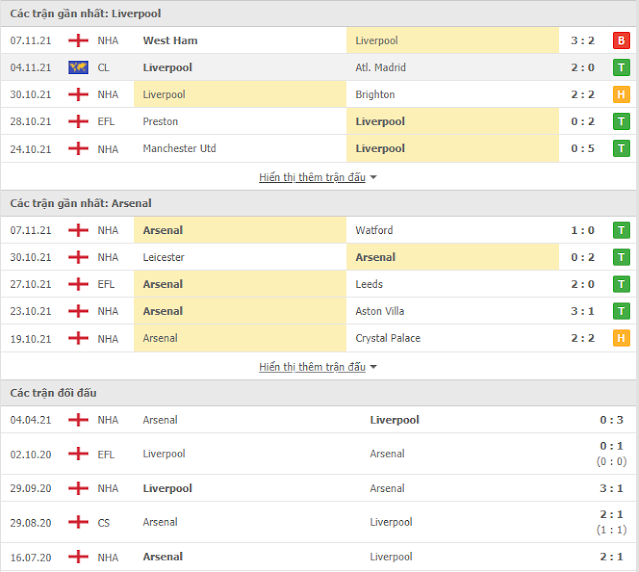Select the 29.08.20 CS Arsenal vs Liverpool row

click(x=320, y=522)
